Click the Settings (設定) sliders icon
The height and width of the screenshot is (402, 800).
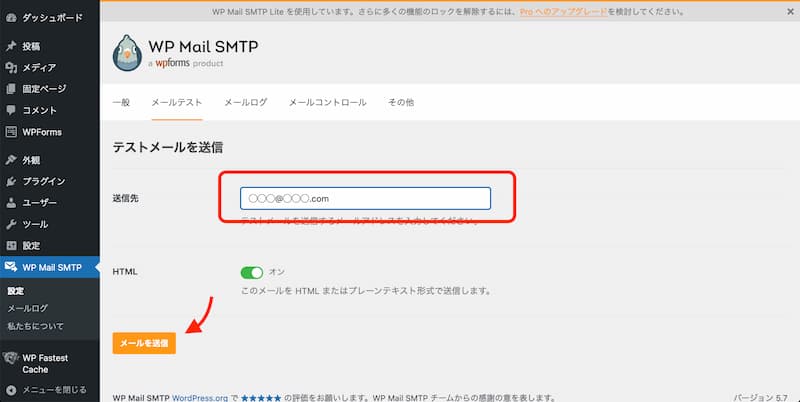[x=11, y=246]
